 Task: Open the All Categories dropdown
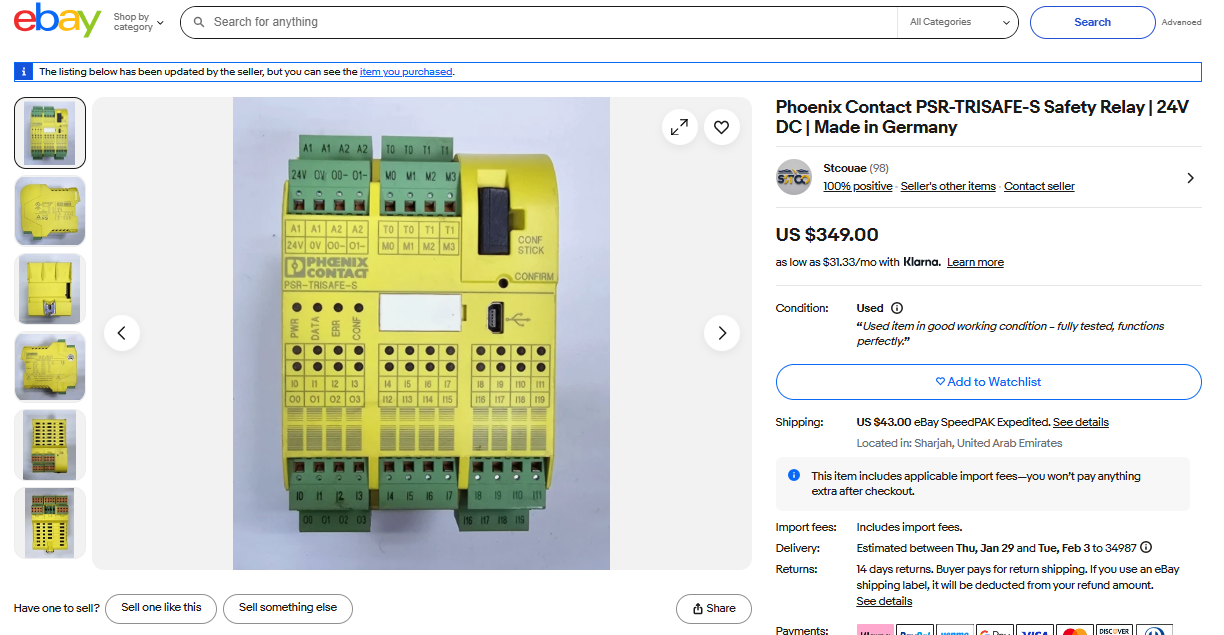[x=958, y=22]
